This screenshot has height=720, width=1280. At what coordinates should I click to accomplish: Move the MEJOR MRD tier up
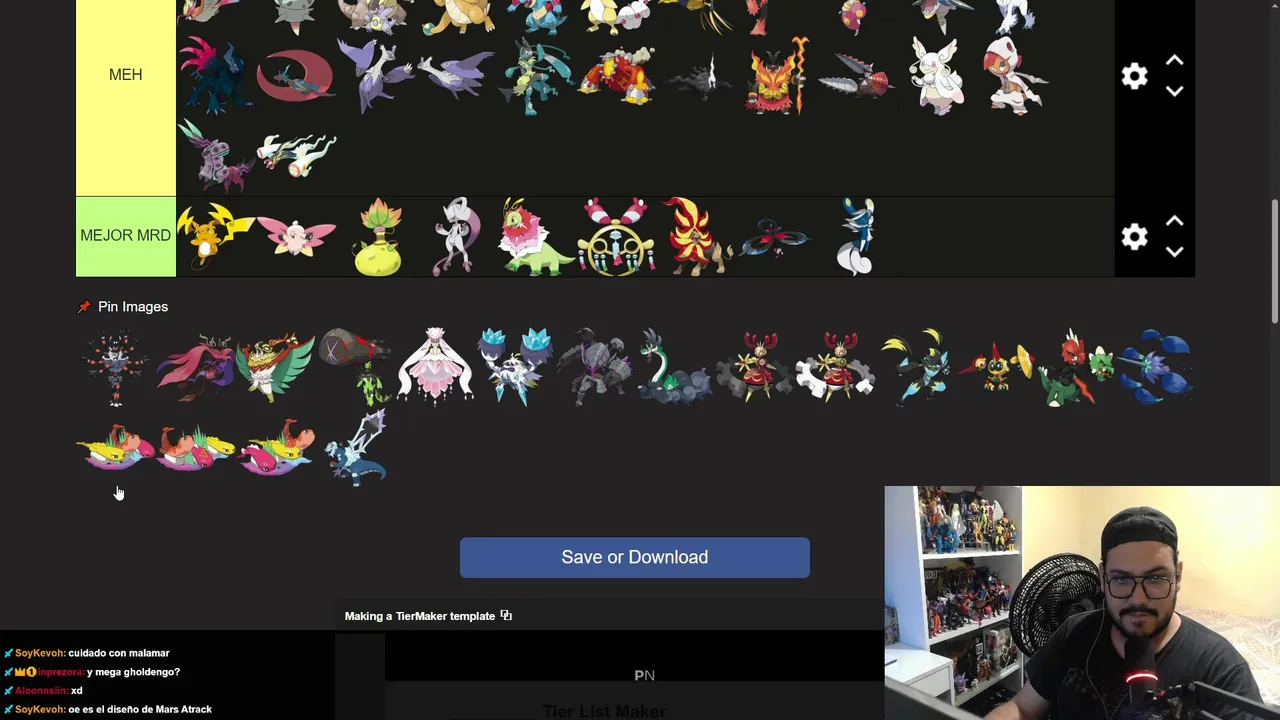(1174, 222)
